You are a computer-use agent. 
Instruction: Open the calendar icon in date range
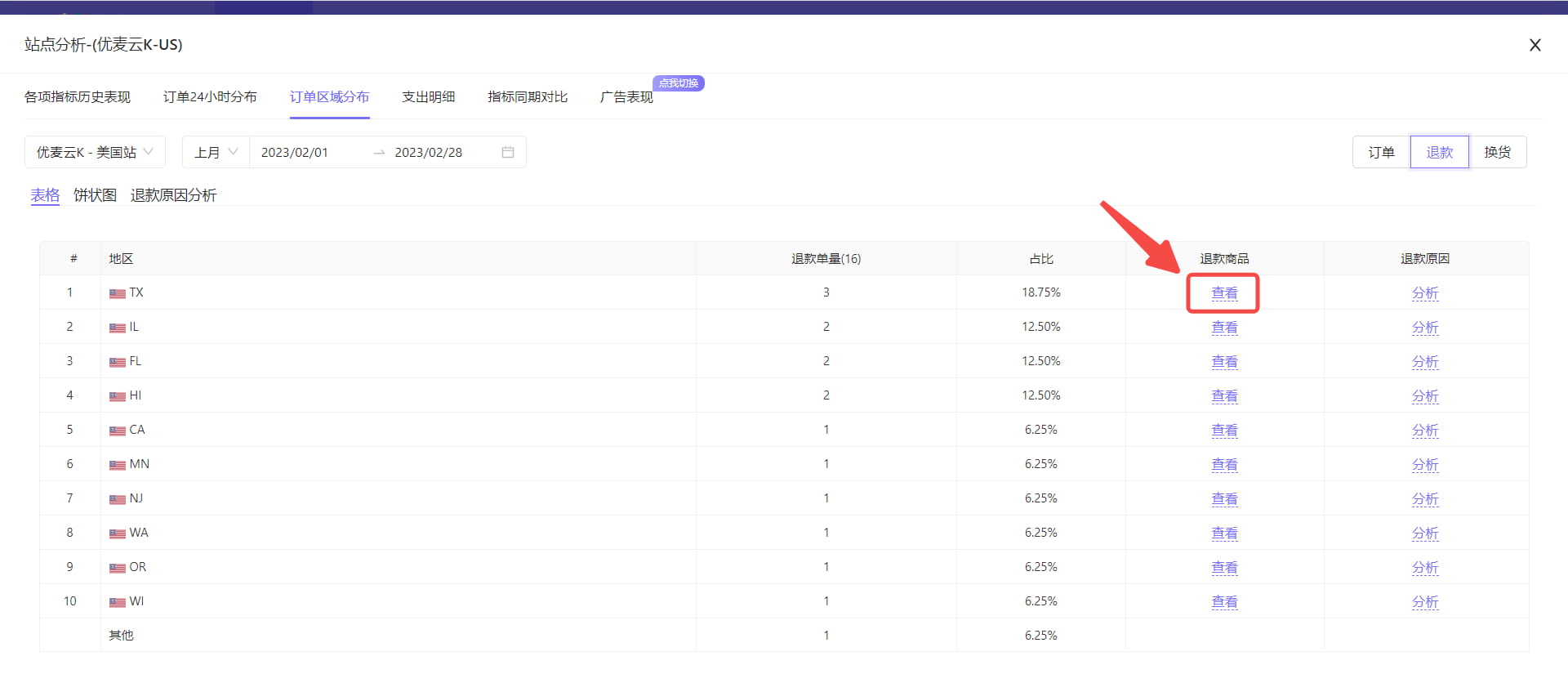coord(508,152)
